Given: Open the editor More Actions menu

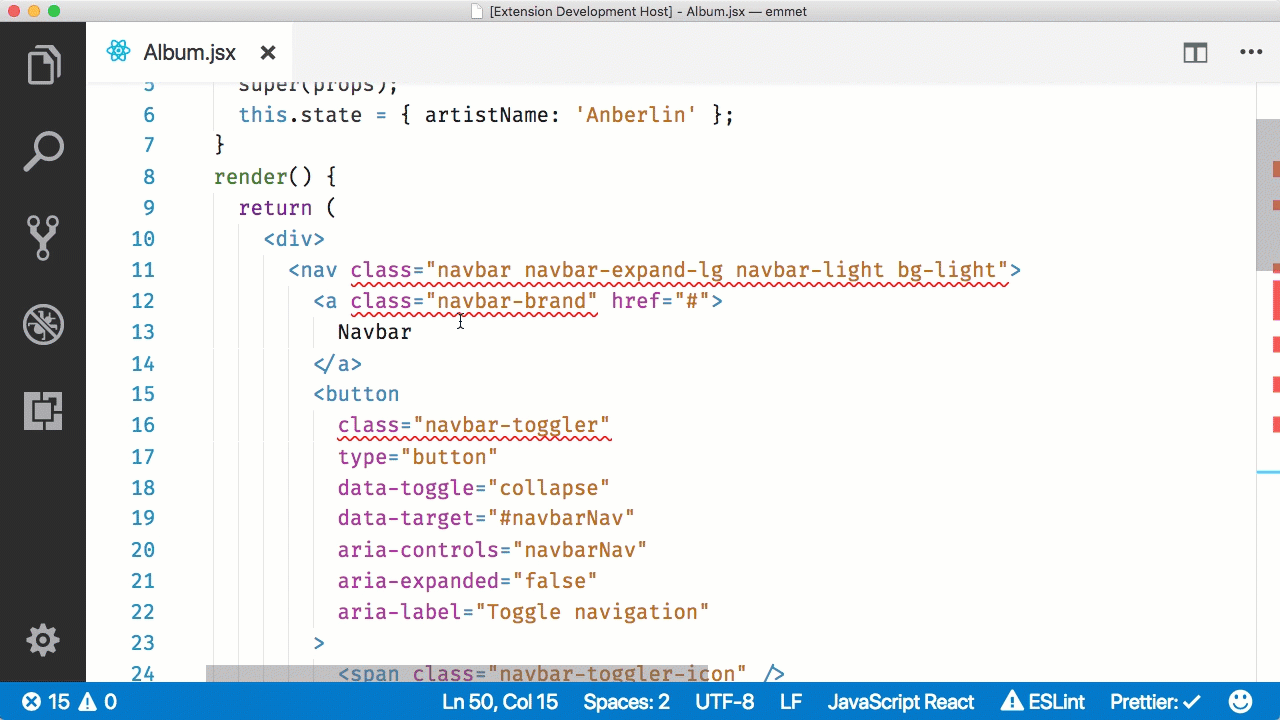Looking at the screenshot, I should click(1251, 52).
